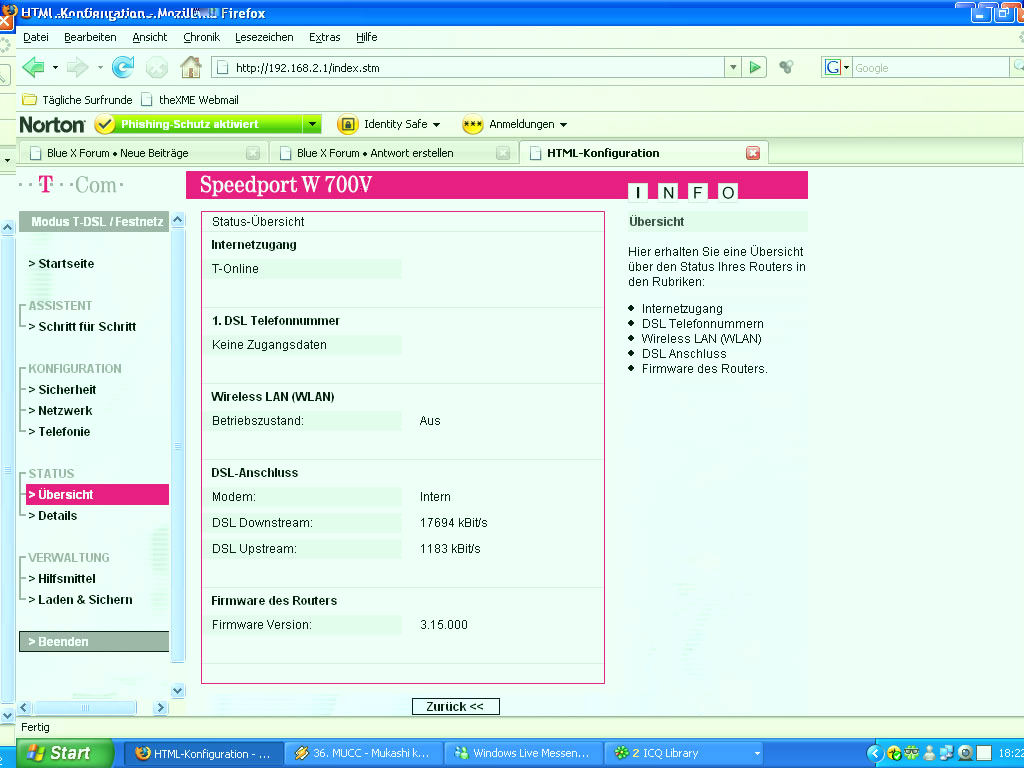Image resolution: width=1024 pixels, height=768 pixels.
Task: Click the Zurück << button
Action: pos(455,707)
